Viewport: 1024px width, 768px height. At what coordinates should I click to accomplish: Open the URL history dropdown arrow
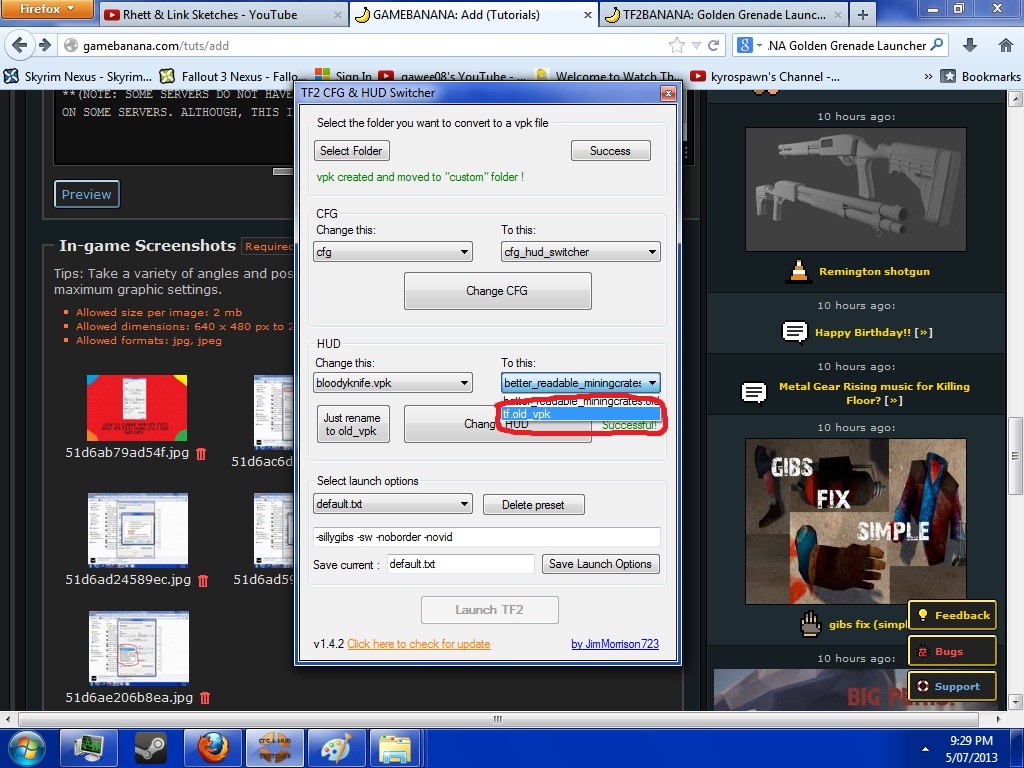click(696, 46)
